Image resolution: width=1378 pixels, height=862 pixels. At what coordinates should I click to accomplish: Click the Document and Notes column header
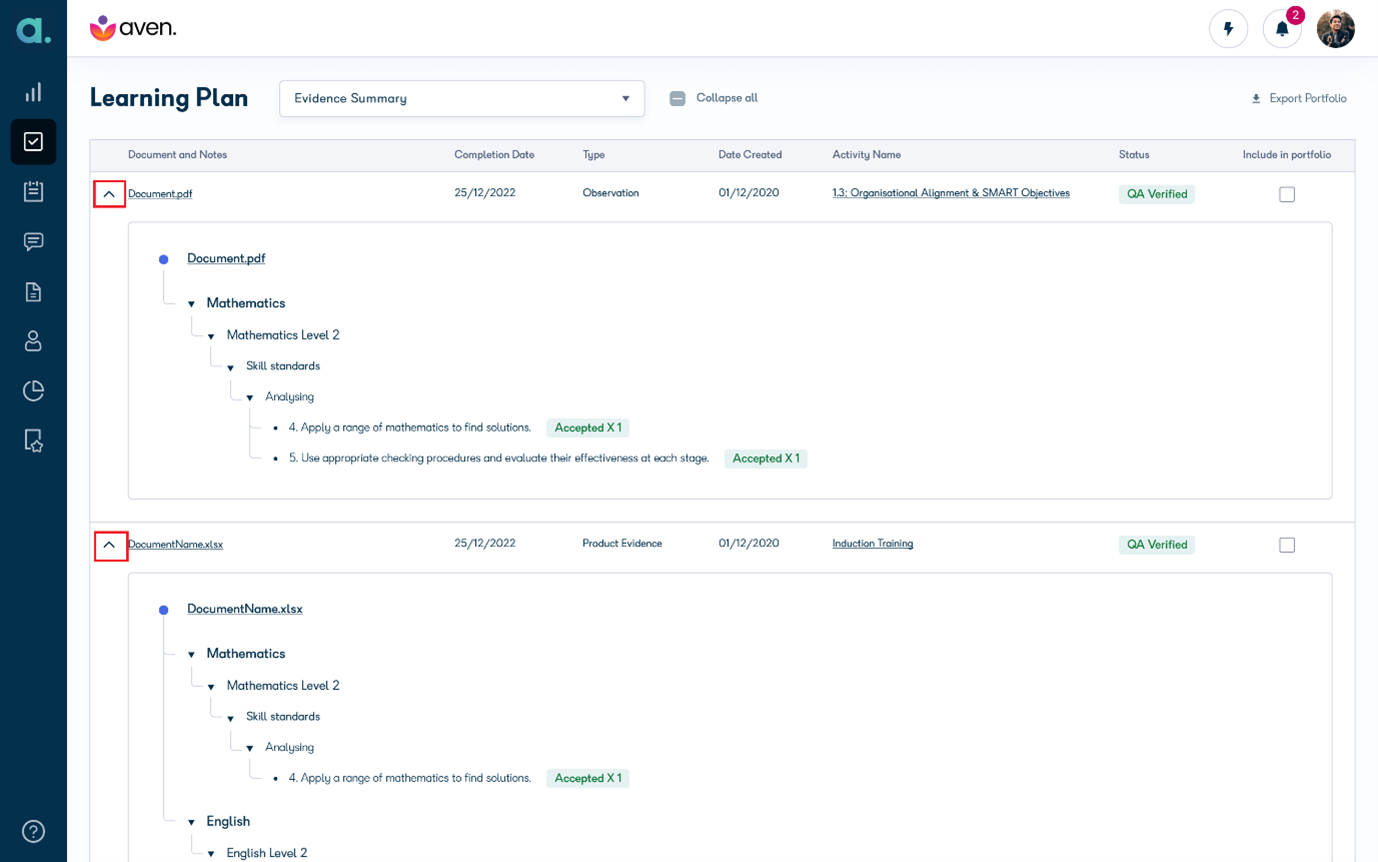[x=177, y=155]
